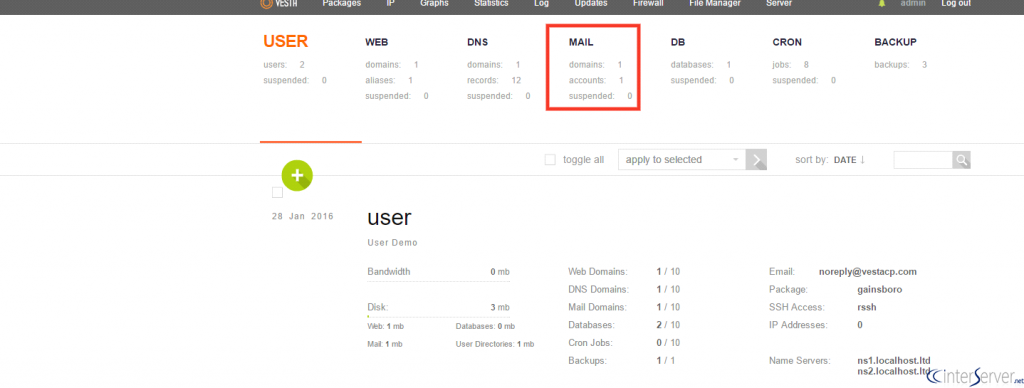Click the 'jobs: 8' CRON stat
Image resolution: width=1024 pixels, height=388 pixels.
pos(791,65)
